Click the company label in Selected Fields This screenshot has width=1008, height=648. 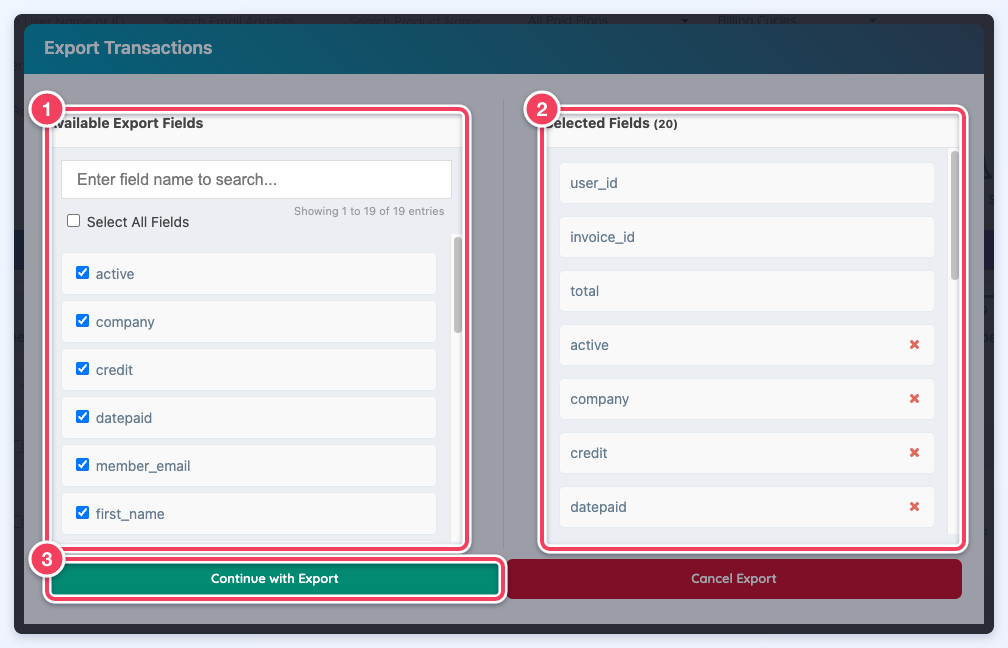pyautogui.click(x=600, y=399)
